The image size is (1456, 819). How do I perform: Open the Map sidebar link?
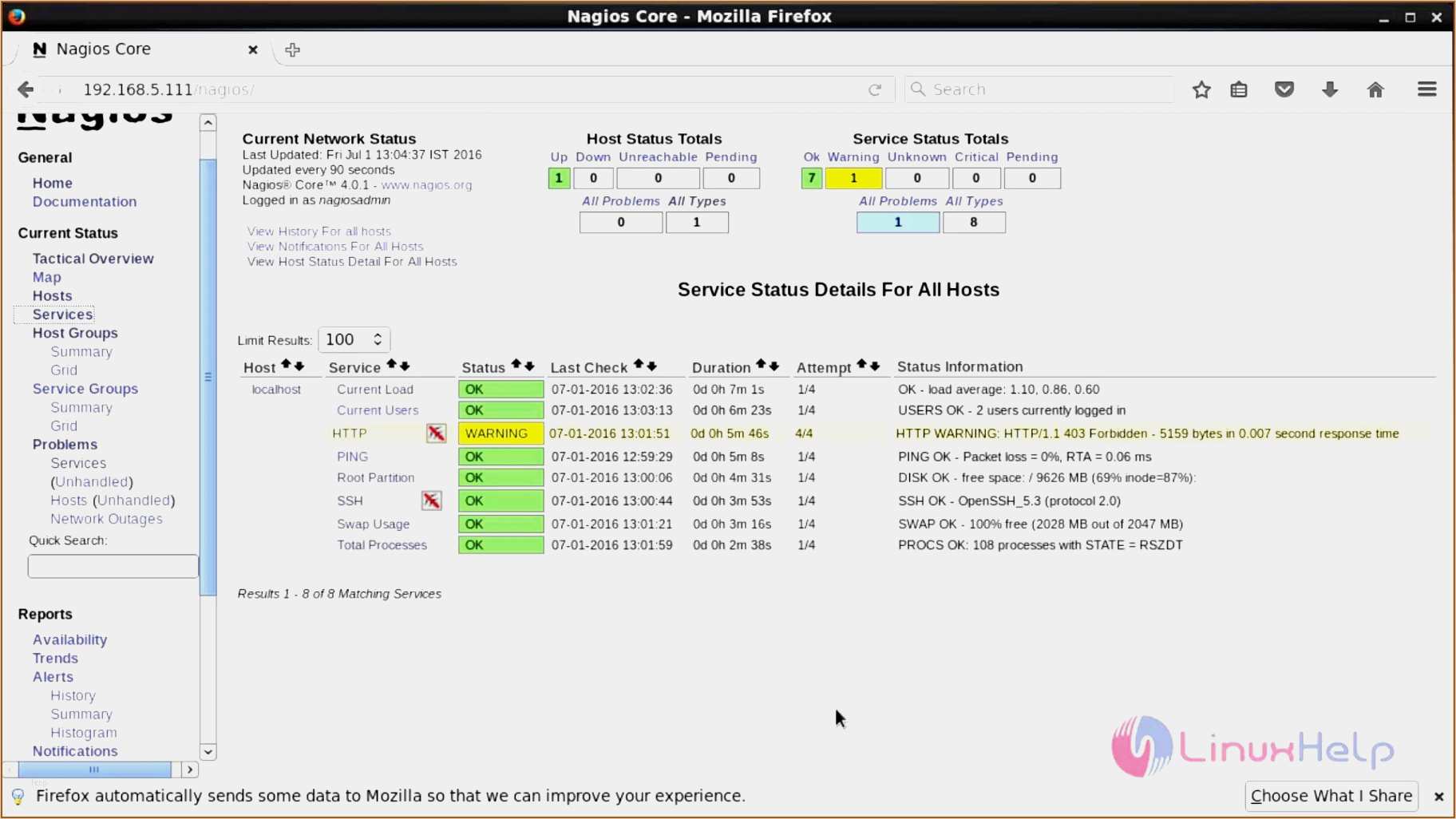[x=47, y=277]
